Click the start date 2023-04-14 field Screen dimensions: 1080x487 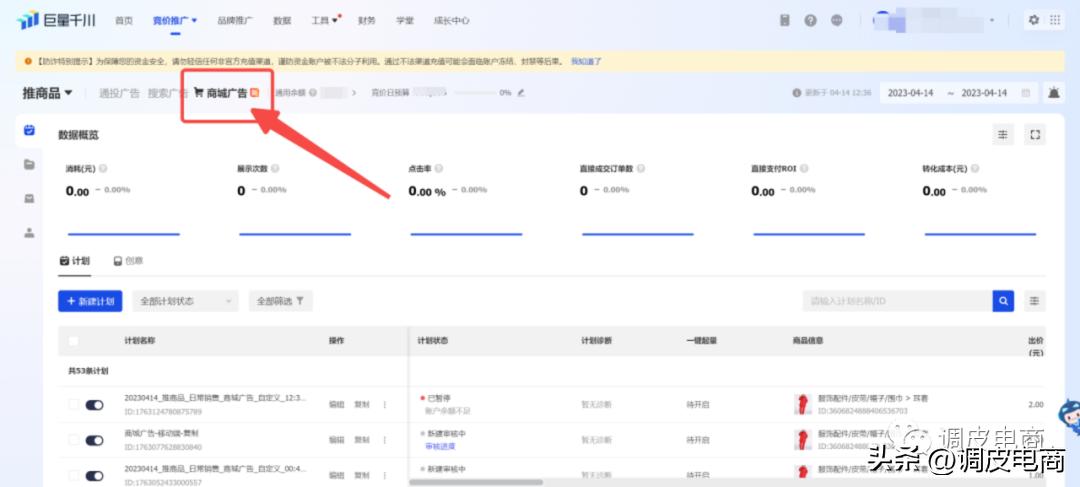tap(911, 93)
